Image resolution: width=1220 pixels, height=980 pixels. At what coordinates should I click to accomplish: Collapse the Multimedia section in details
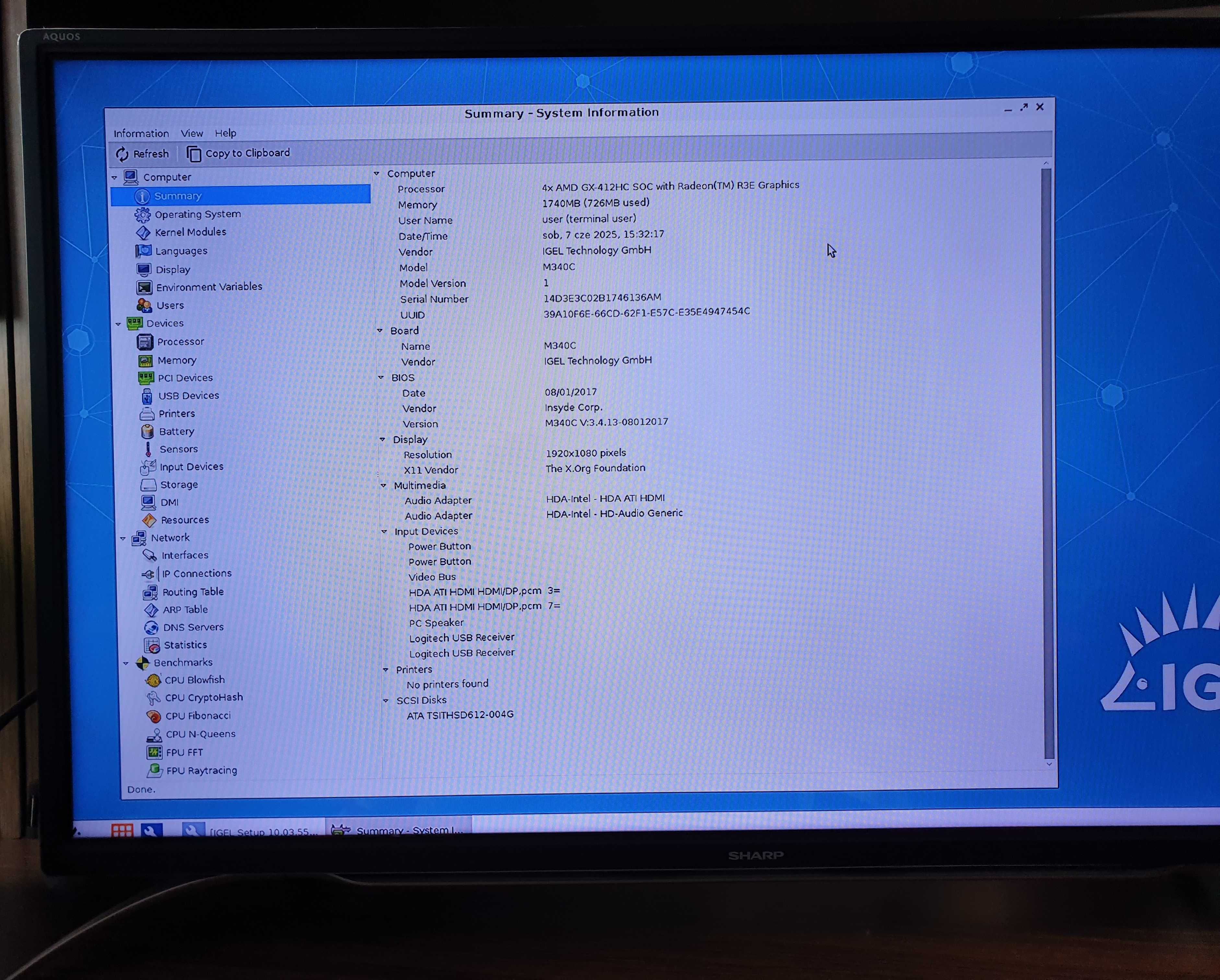coord(384,485)
